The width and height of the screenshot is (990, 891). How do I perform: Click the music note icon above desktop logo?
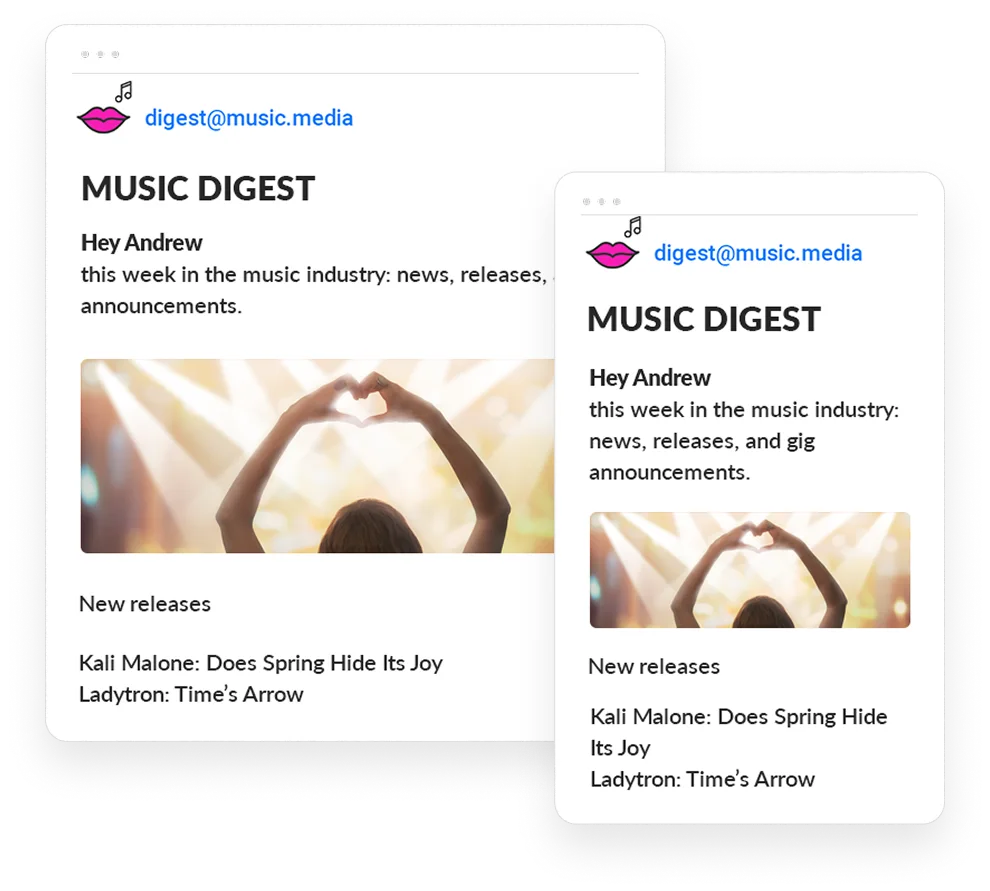coord(124,92)
